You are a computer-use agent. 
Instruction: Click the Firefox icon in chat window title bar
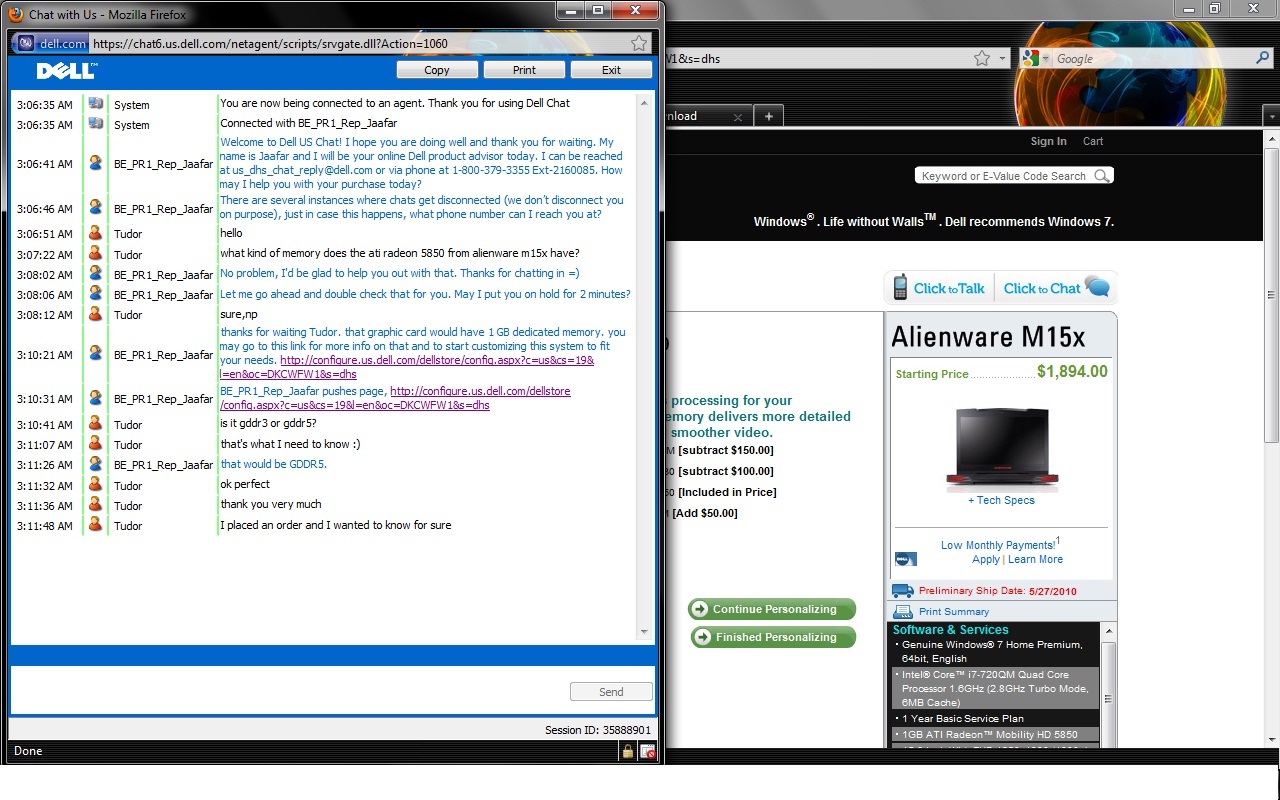tap(15, 14)
